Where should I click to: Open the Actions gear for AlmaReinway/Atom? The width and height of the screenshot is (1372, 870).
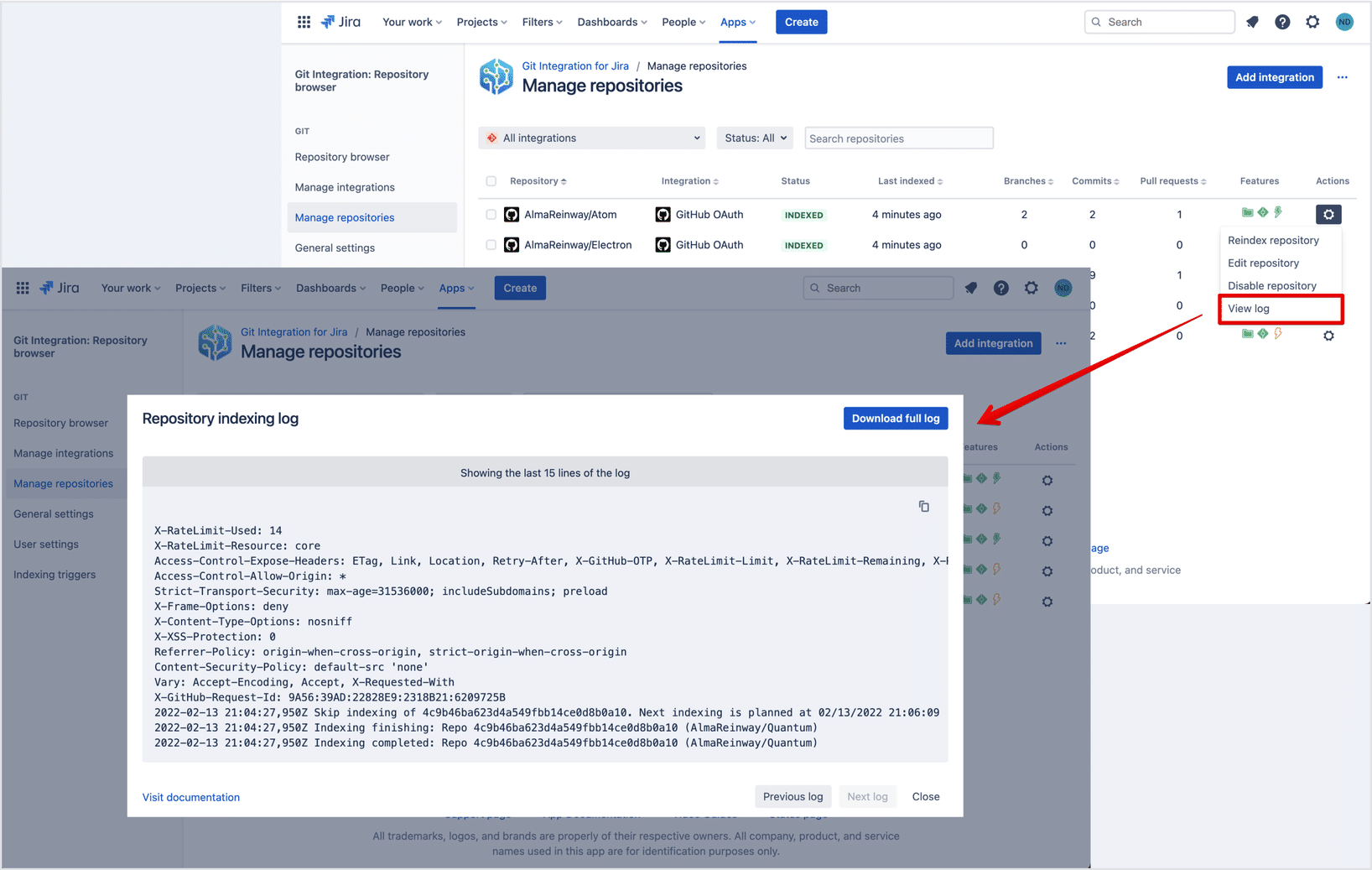1328,214
